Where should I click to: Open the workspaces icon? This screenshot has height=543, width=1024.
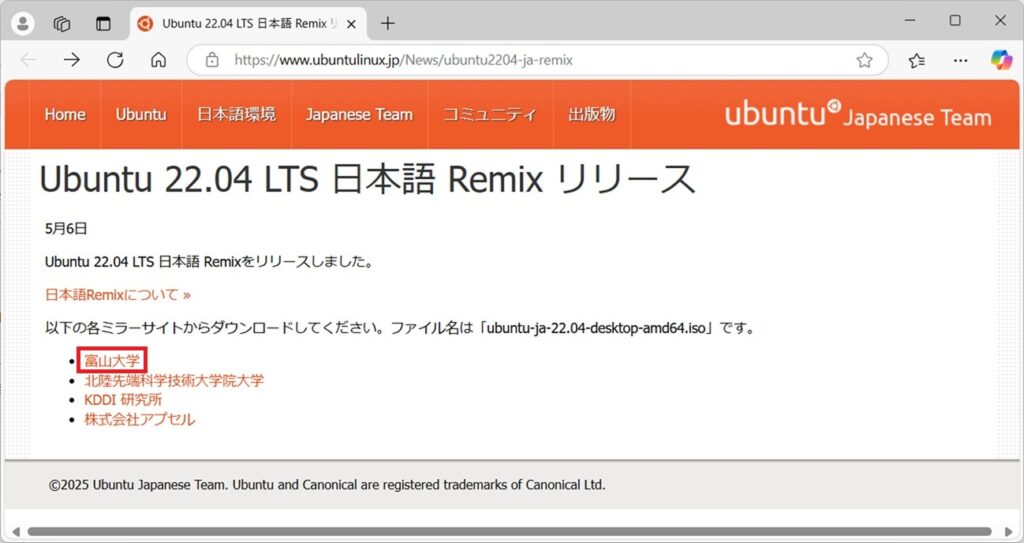point(62,24)
